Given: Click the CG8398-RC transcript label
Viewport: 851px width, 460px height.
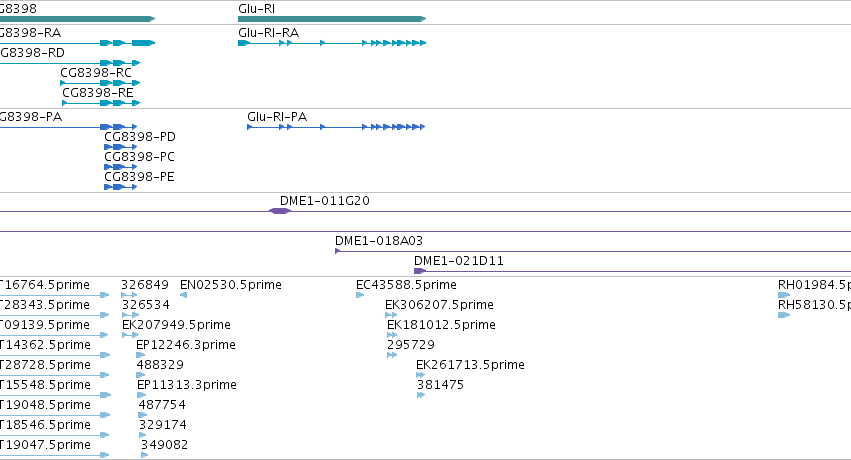Looking at the screenshot, I should [x=96, y=73].
